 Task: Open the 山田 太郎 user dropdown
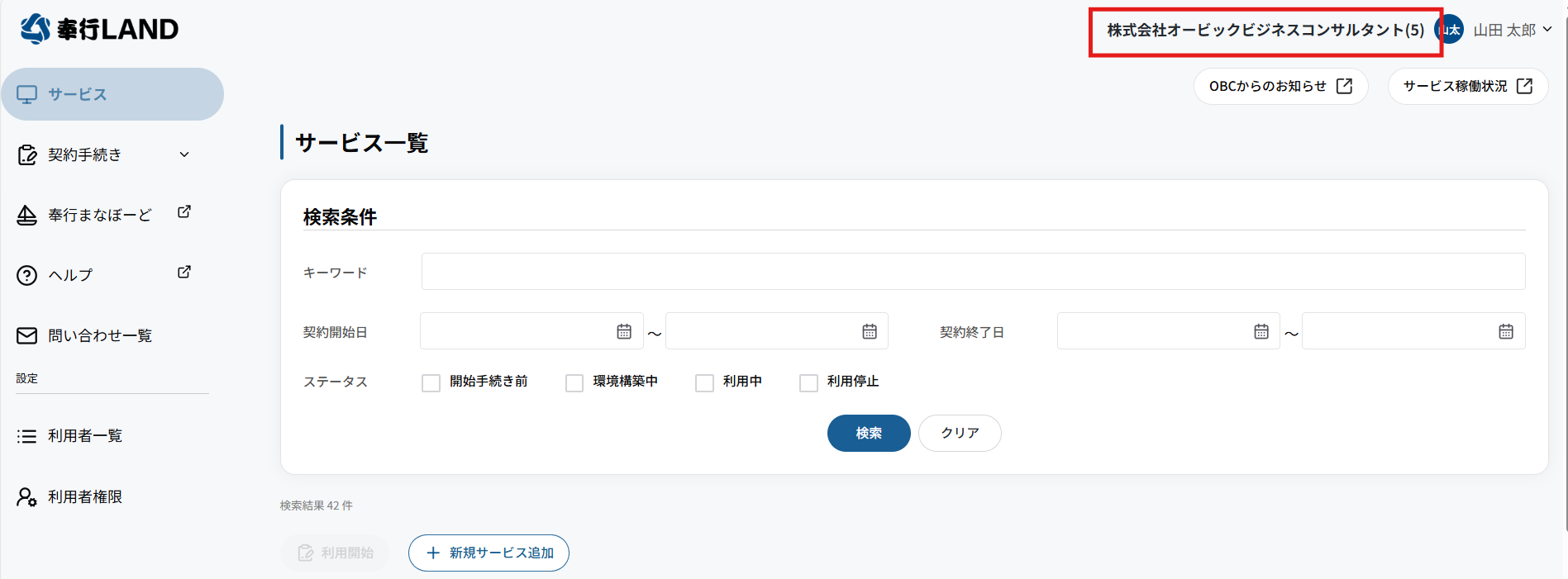coord(1512,30)
